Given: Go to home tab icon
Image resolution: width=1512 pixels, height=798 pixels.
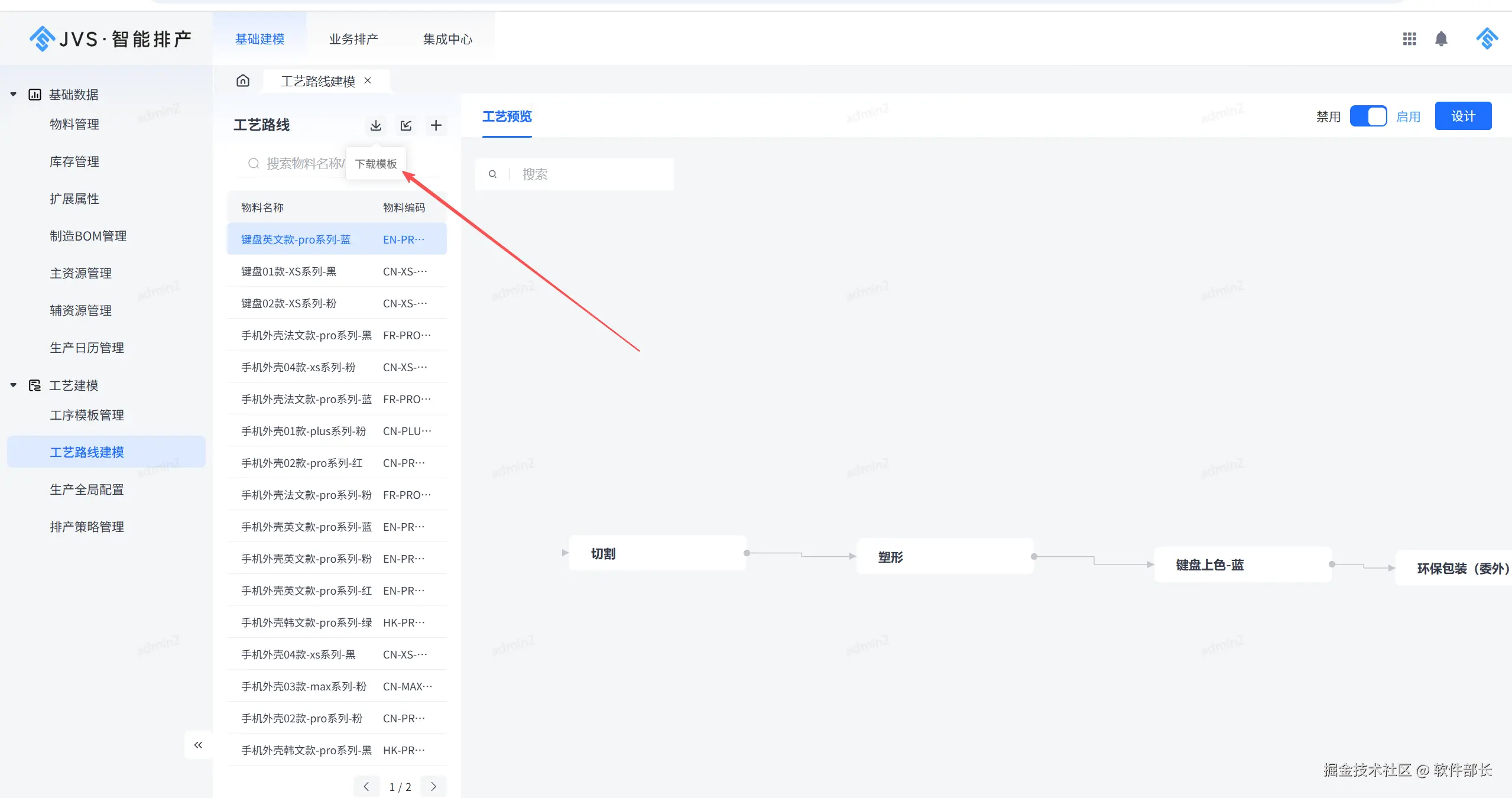Looking at the screenshot, I should 243,80.
